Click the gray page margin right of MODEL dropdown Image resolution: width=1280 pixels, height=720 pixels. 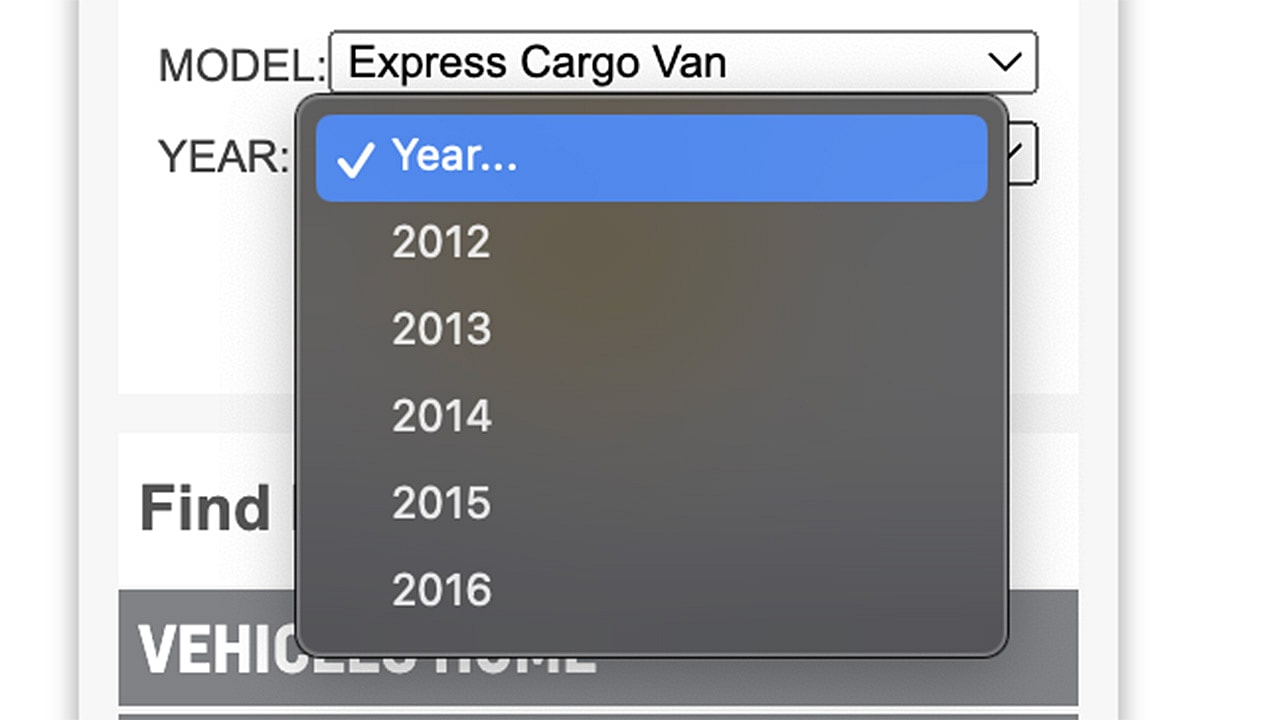tap(1098, 66)
